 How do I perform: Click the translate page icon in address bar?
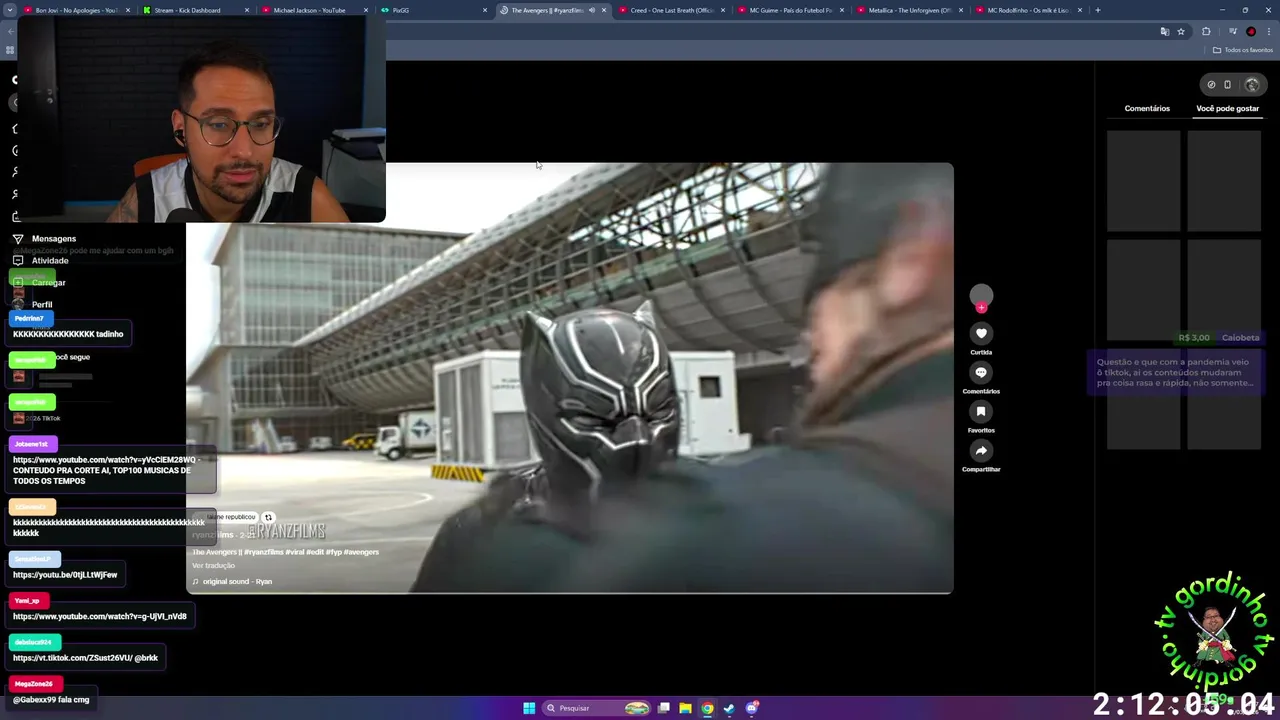click(1164, 32)
